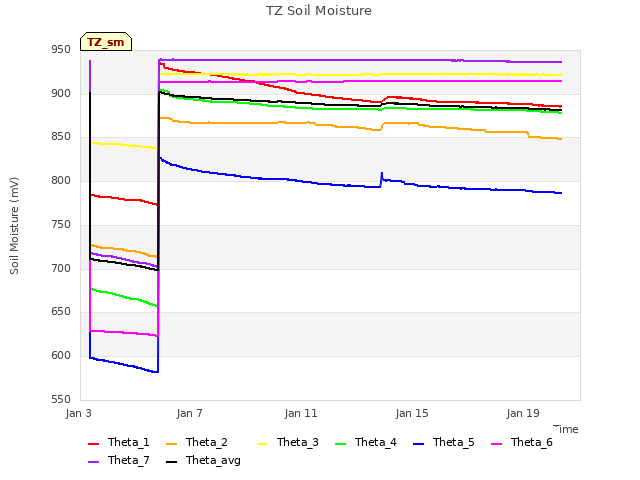This screenshot has width=640, height=480.
Task: Toggle Theta_4 legend entry
Action: [x=366, y=442]
